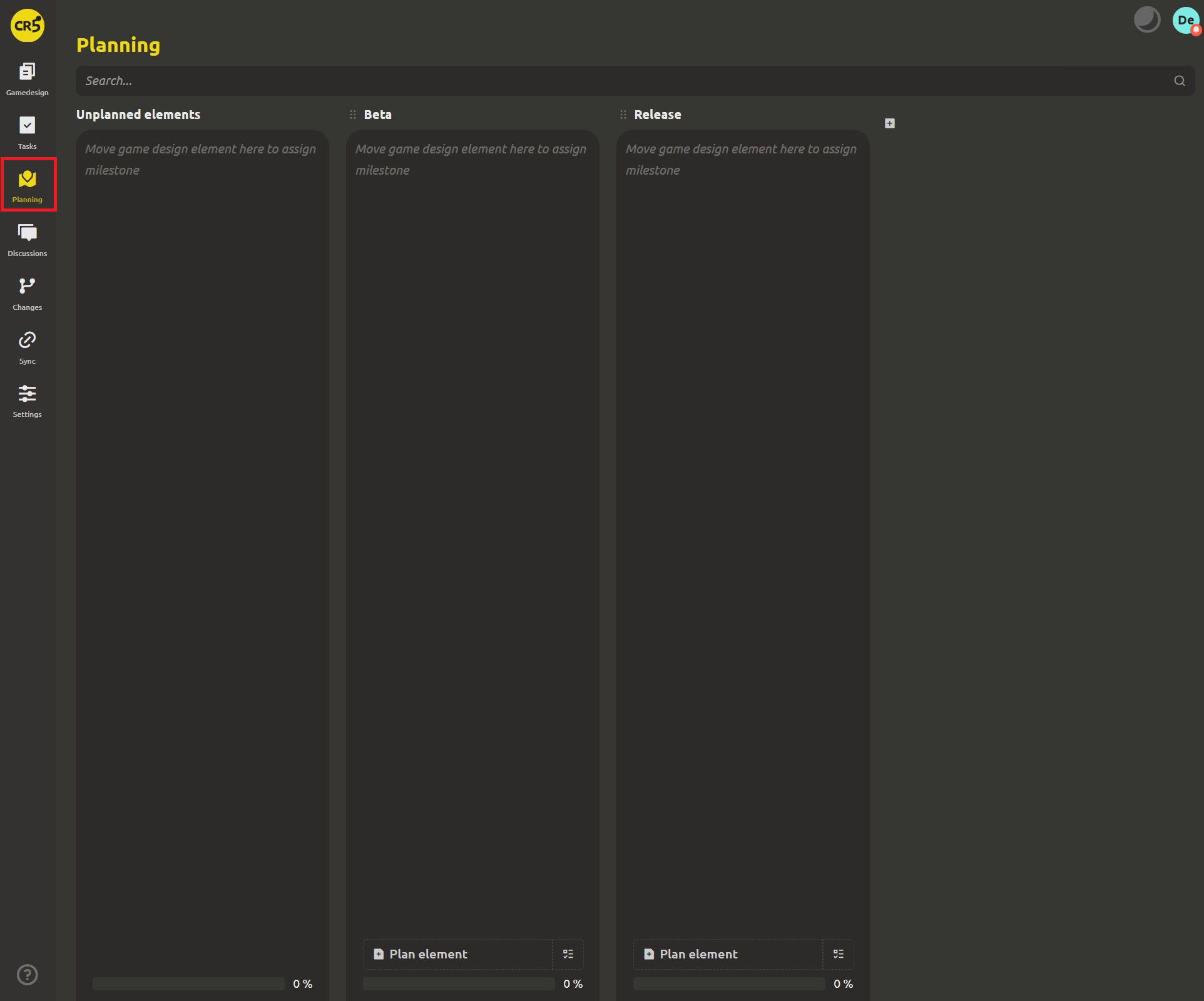Open the Gamedesign section

click(x=28, y=79)
